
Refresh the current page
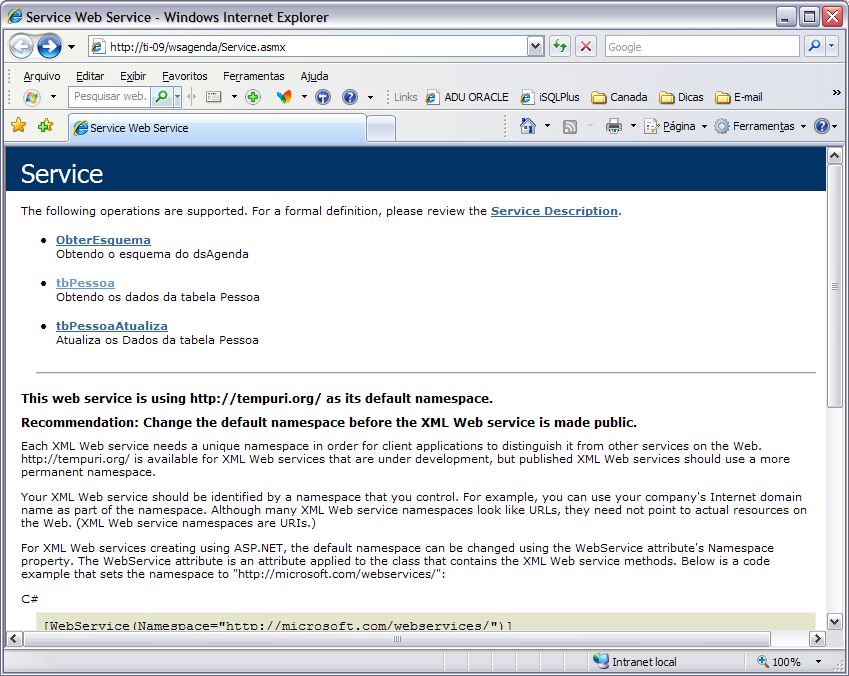pos(560,46)
